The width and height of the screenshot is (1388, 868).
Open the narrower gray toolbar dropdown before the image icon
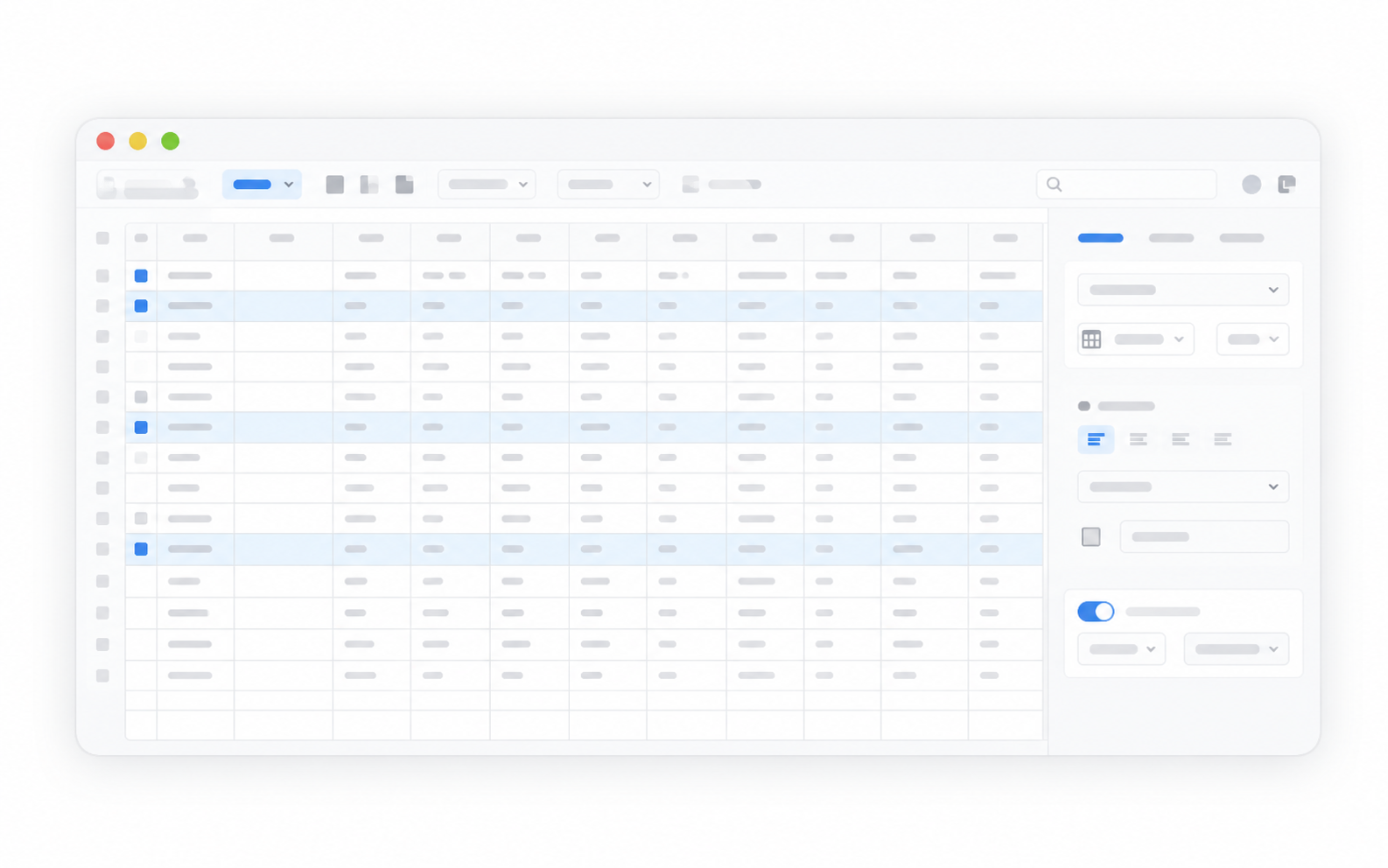[608, 185]
